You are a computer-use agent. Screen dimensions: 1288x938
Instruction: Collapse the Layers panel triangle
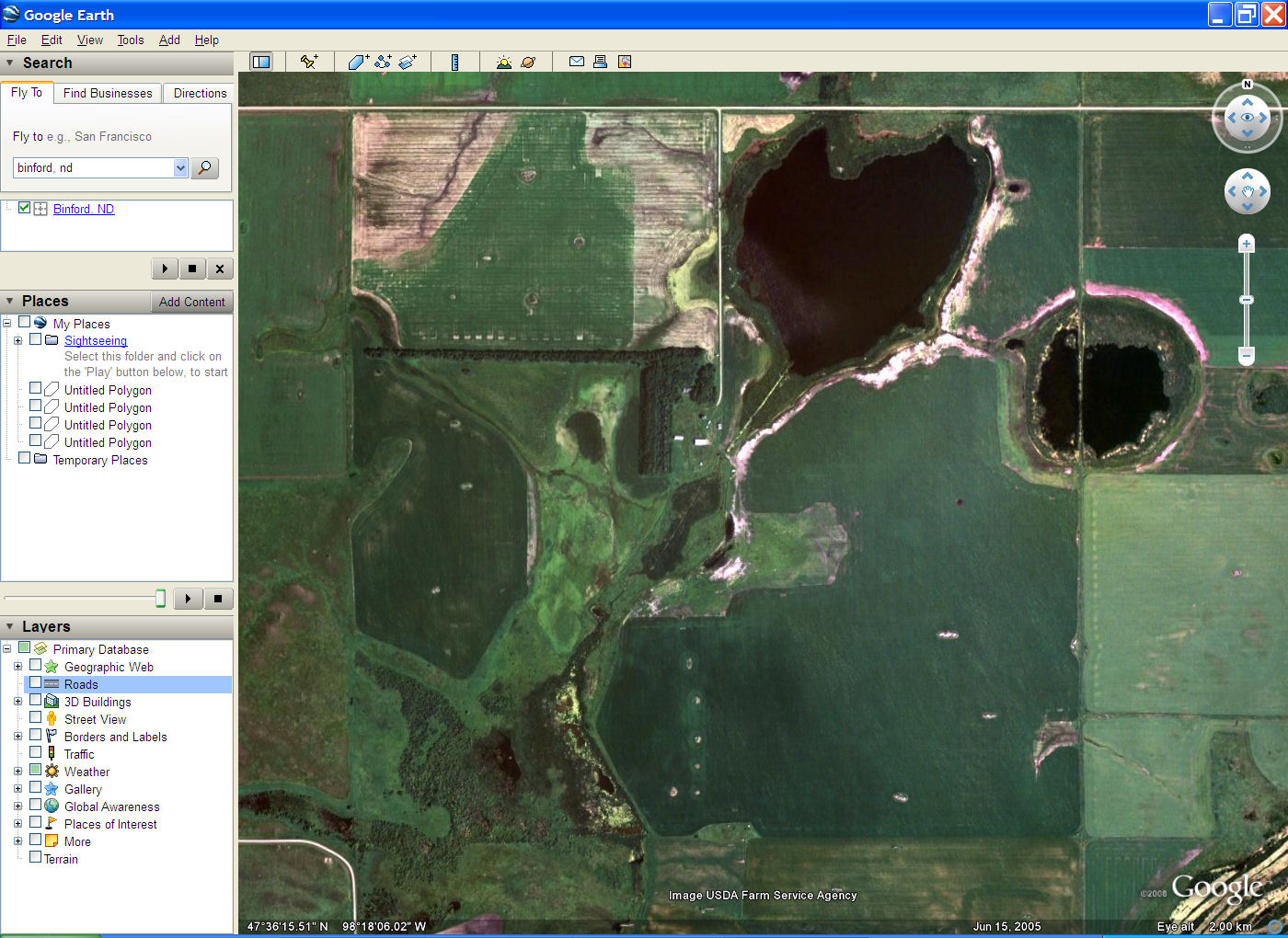[10, 626]
